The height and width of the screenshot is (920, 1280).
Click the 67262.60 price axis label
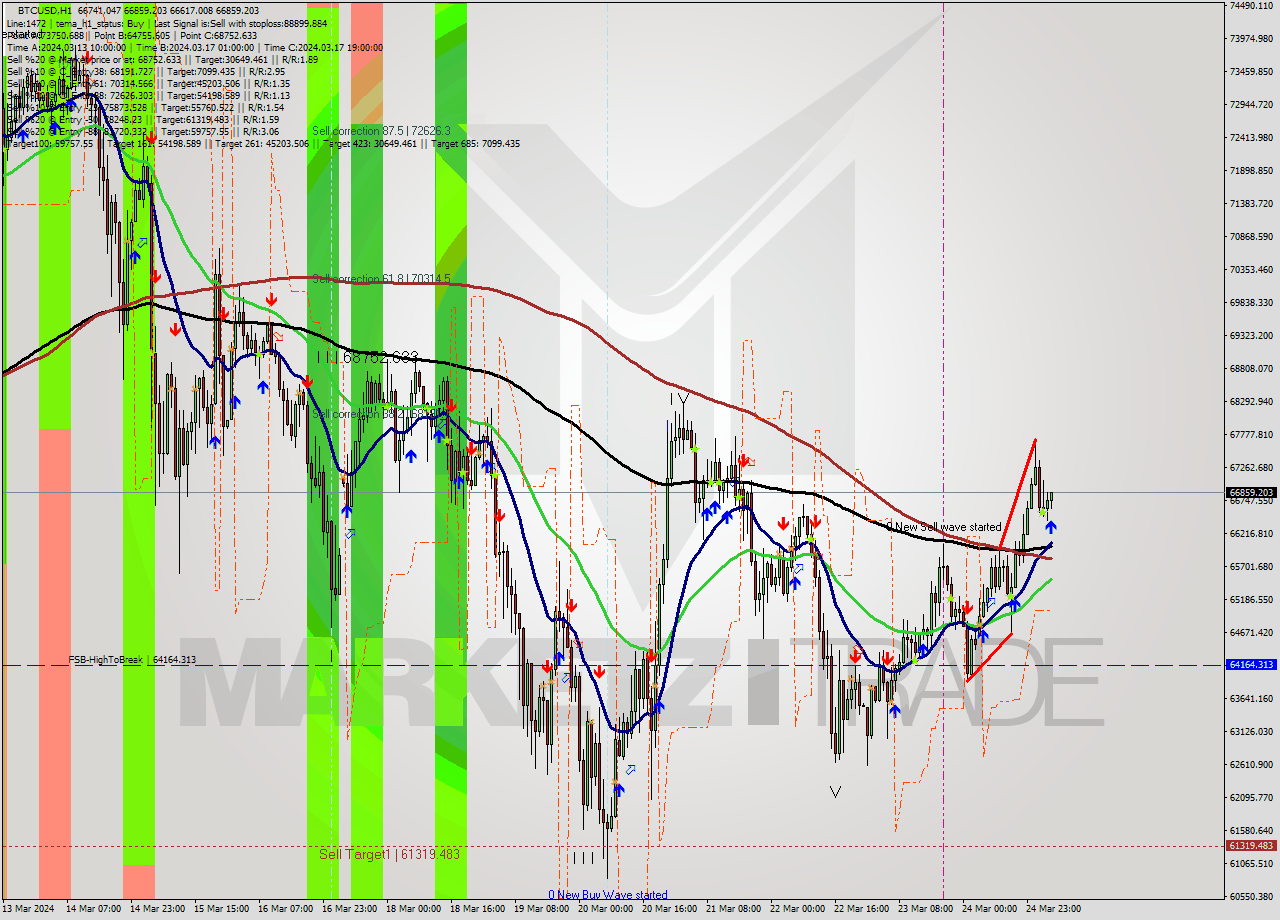(1251, 467)
